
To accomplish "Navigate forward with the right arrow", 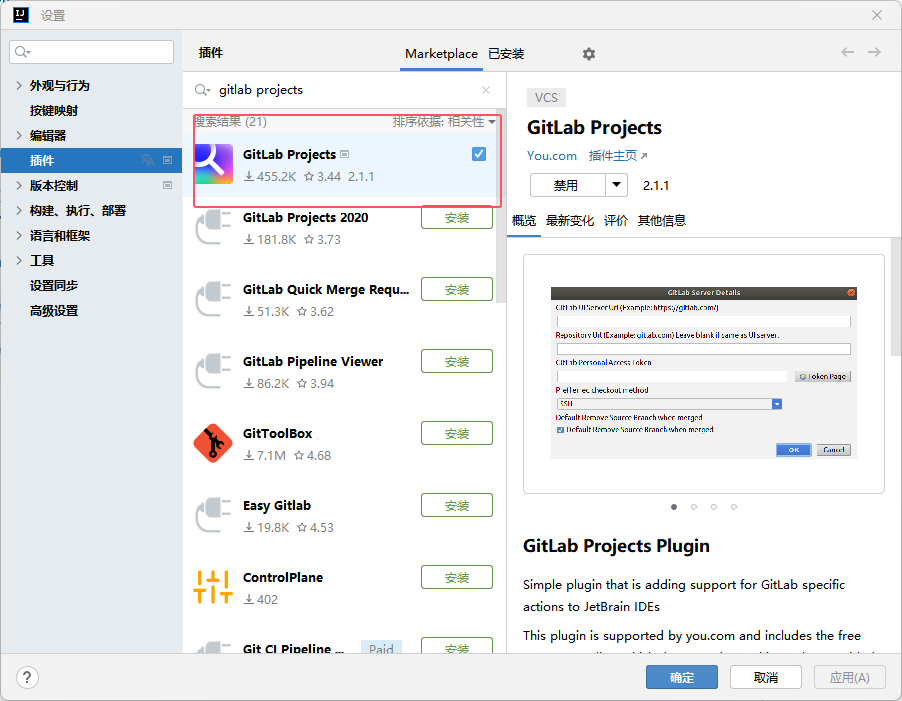I will point(874,52).
